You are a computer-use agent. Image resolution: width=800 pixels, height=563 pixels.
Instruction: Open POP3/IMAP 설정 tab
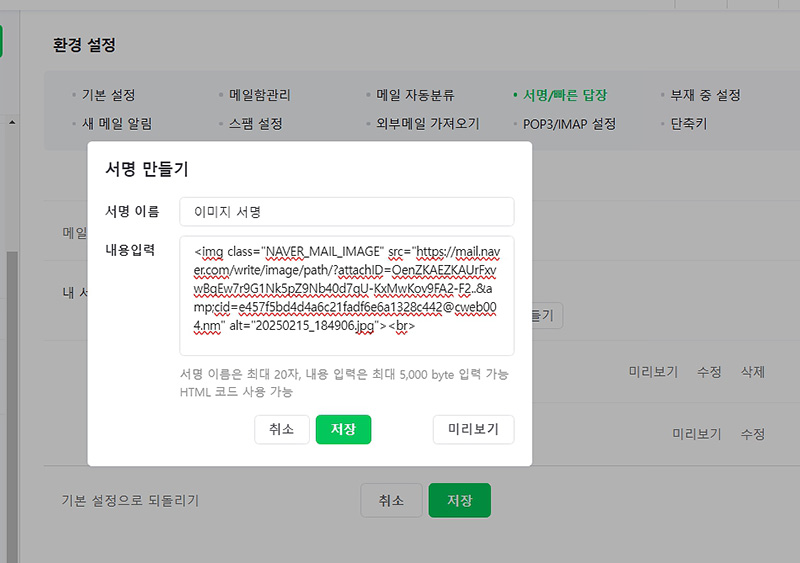[x=569, y=124]
